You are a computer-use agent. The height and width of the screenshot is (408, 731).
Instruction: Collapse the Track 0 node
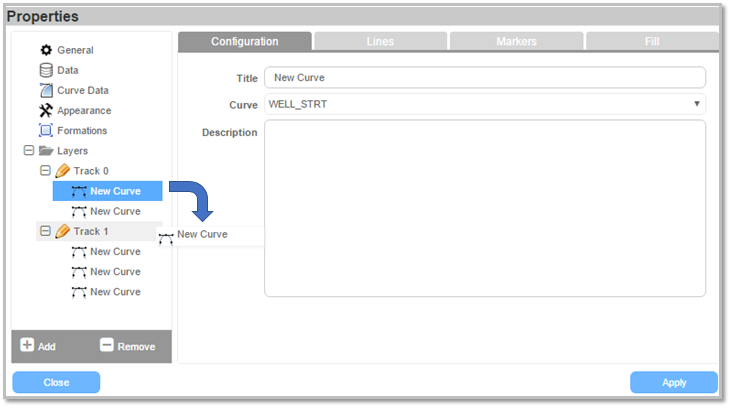pyautogui.click(x=45, y=170)
